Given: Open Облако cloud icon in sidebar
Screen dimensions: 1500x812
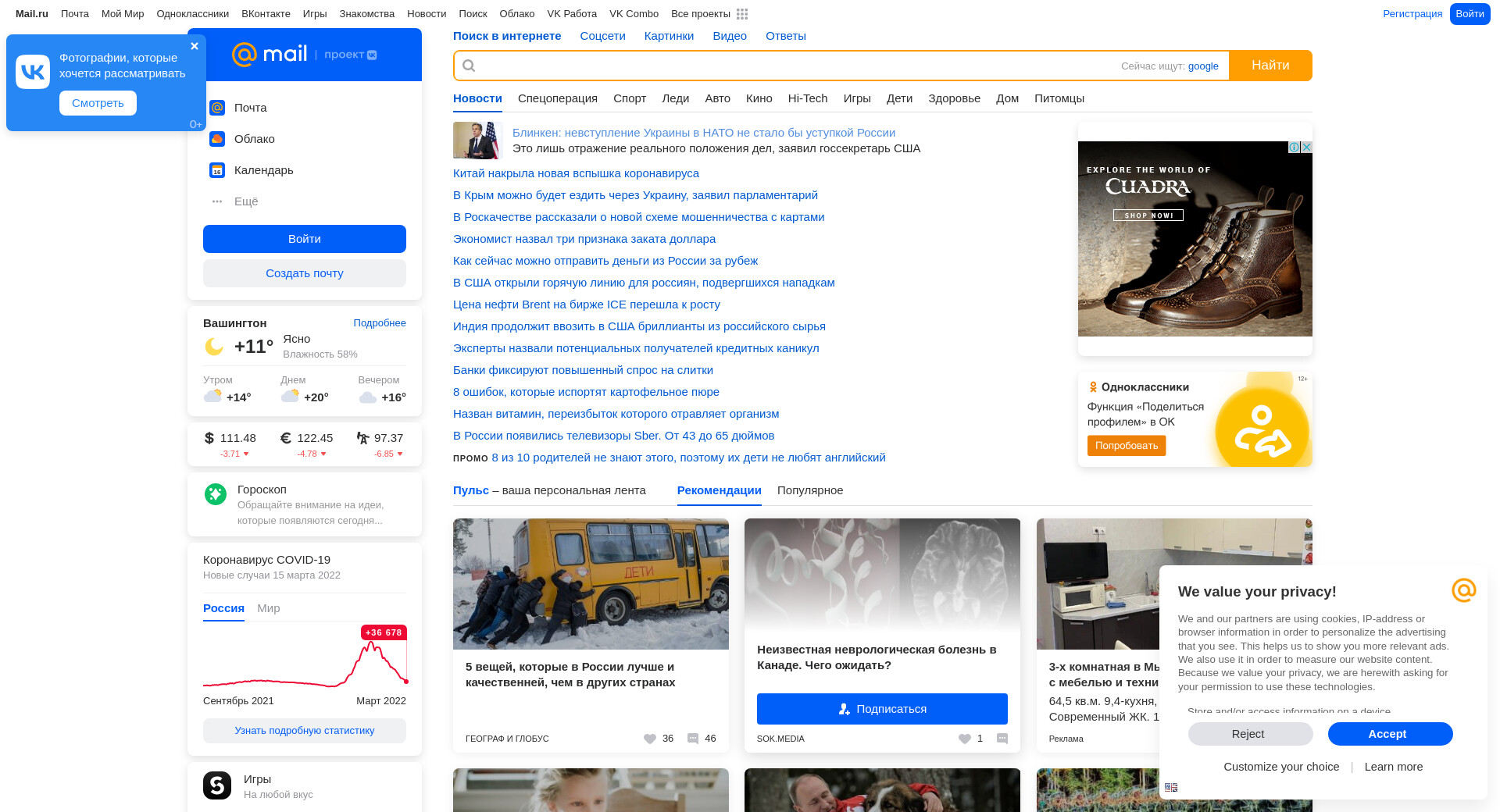Looking at the screenshot, I should (217, 139).
